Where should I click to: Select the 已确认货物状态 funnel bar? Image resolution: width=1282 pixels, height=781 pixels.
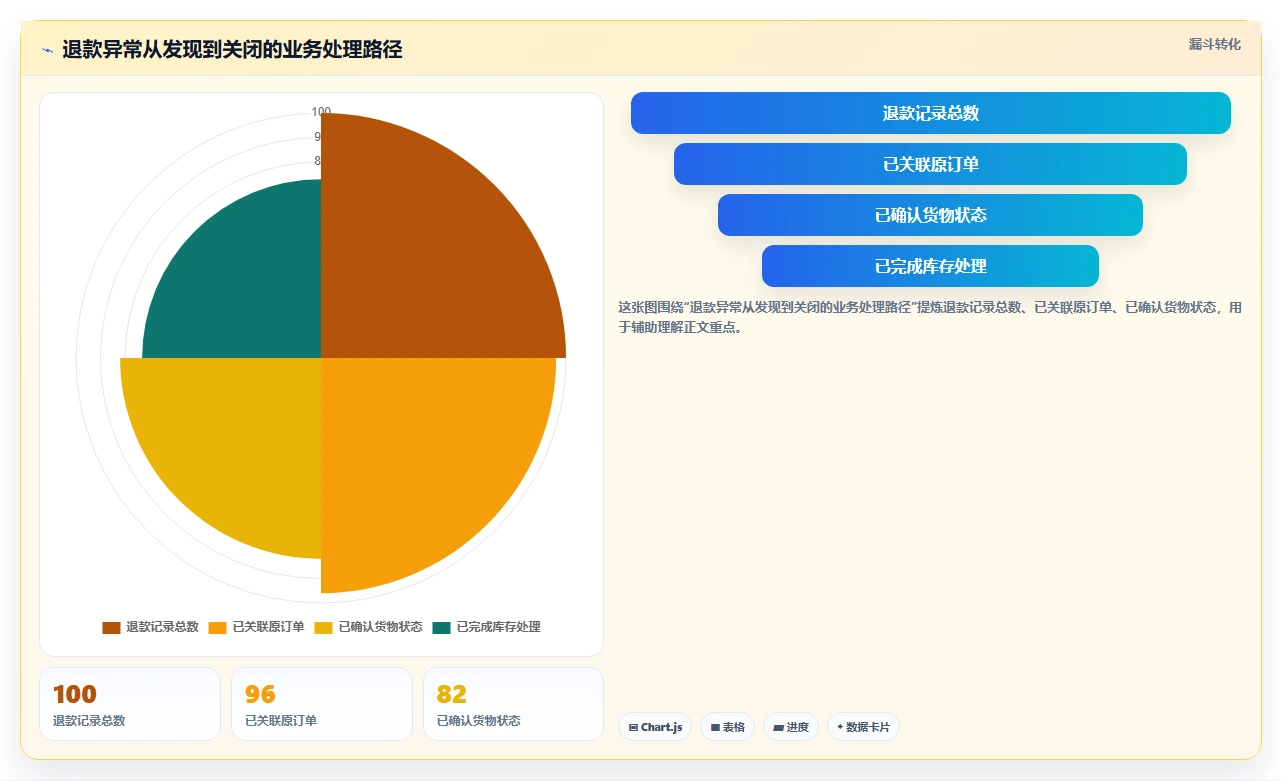pos(930,215)
